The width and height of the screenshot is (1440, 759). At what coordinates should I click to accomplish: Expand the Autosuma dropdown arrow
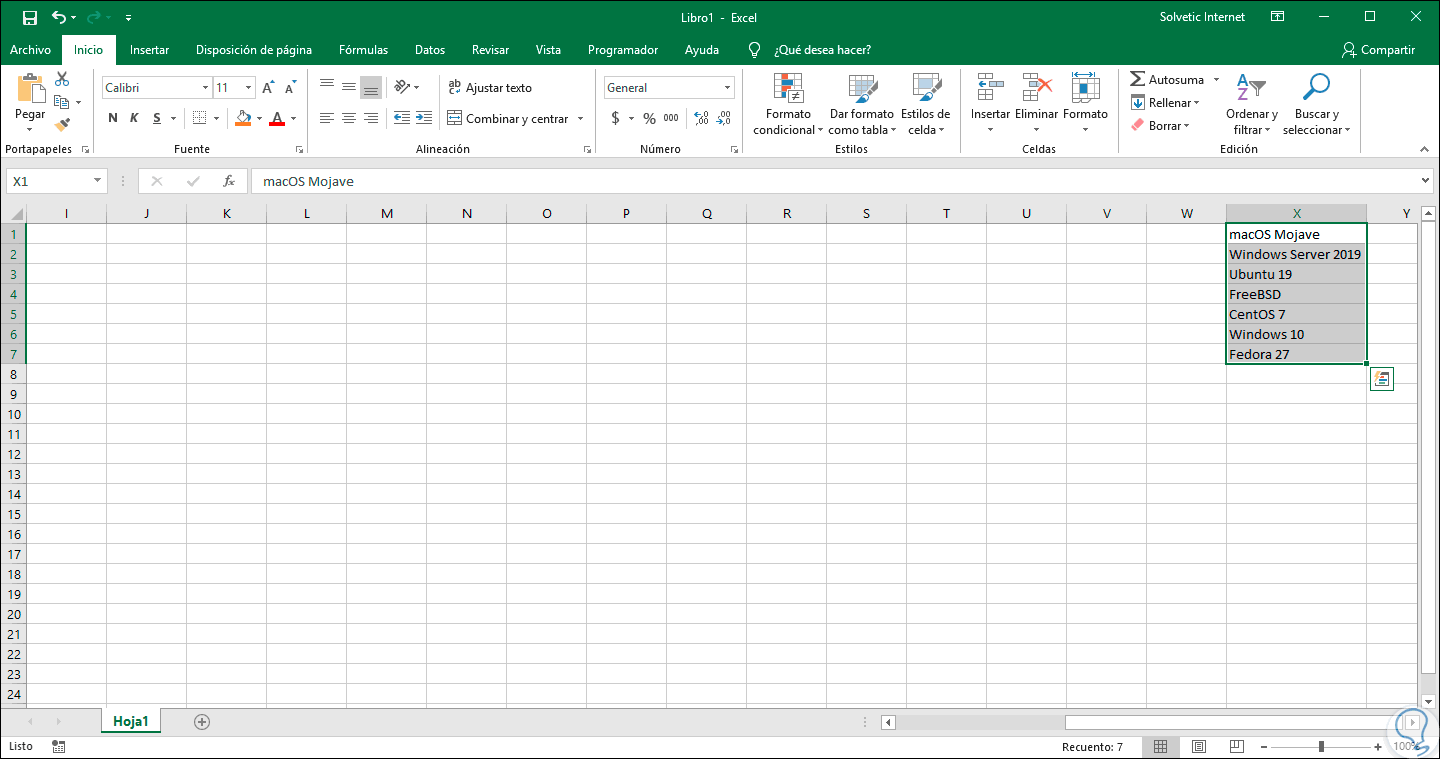pyautogui.click(x=1216, y=80)
